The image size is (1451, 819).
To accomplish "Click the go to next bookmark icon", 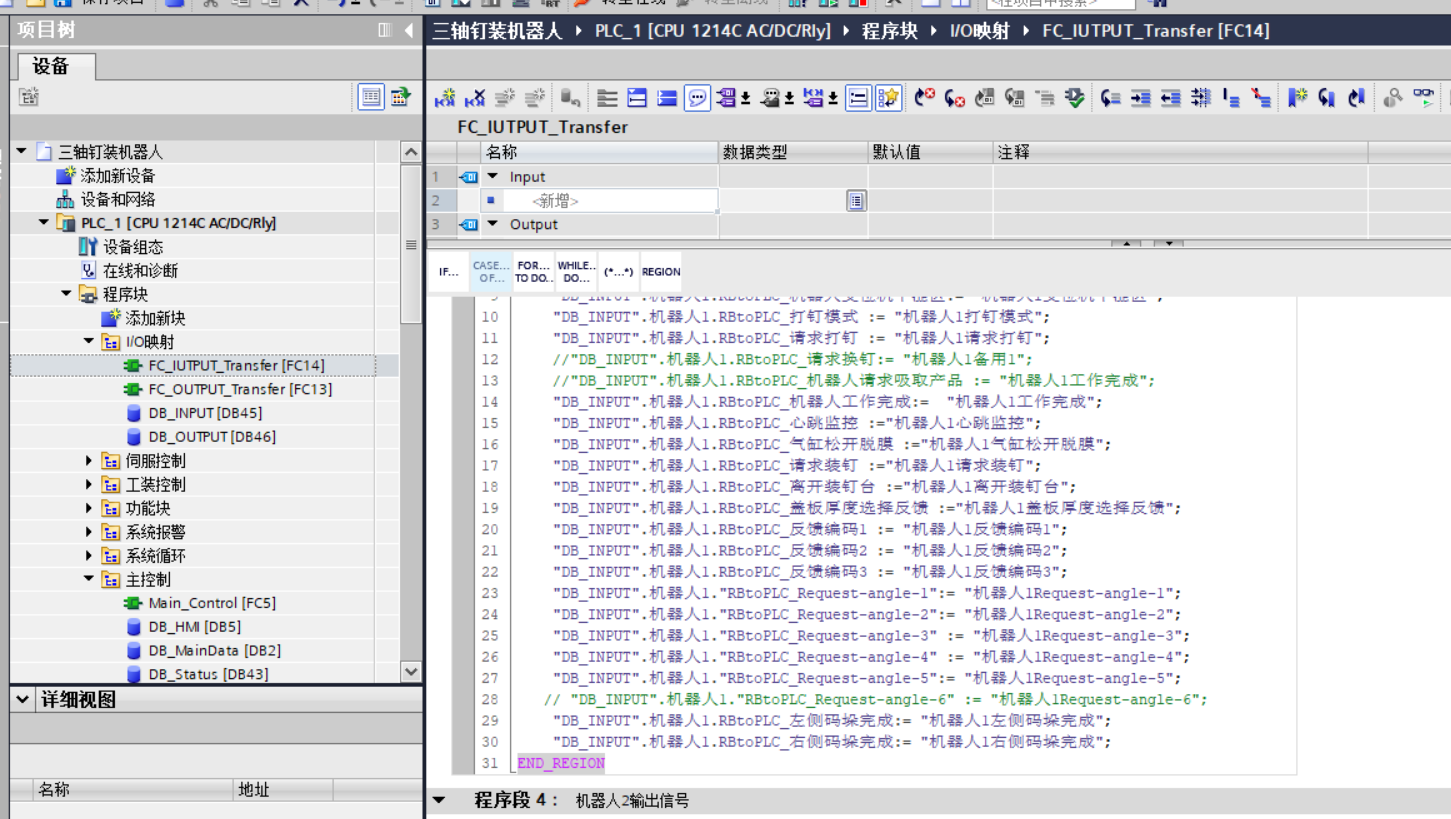I will pos(1327,98).
